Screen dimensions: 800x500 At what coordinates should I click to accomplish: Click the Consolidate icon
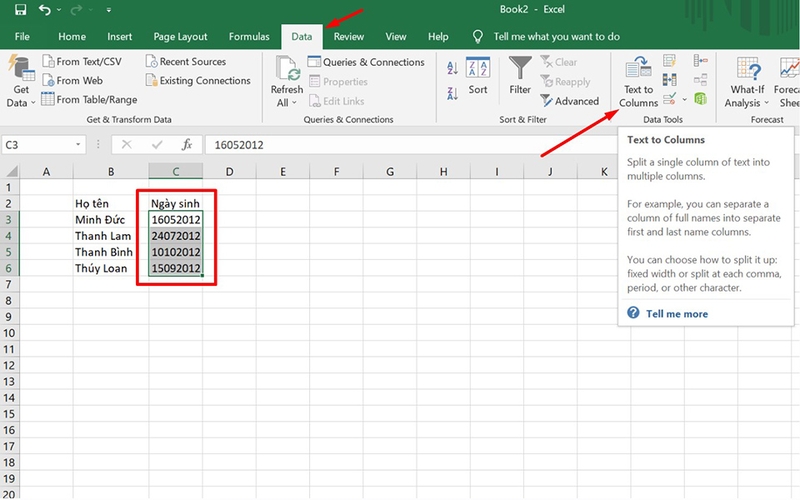coord(701,61)
